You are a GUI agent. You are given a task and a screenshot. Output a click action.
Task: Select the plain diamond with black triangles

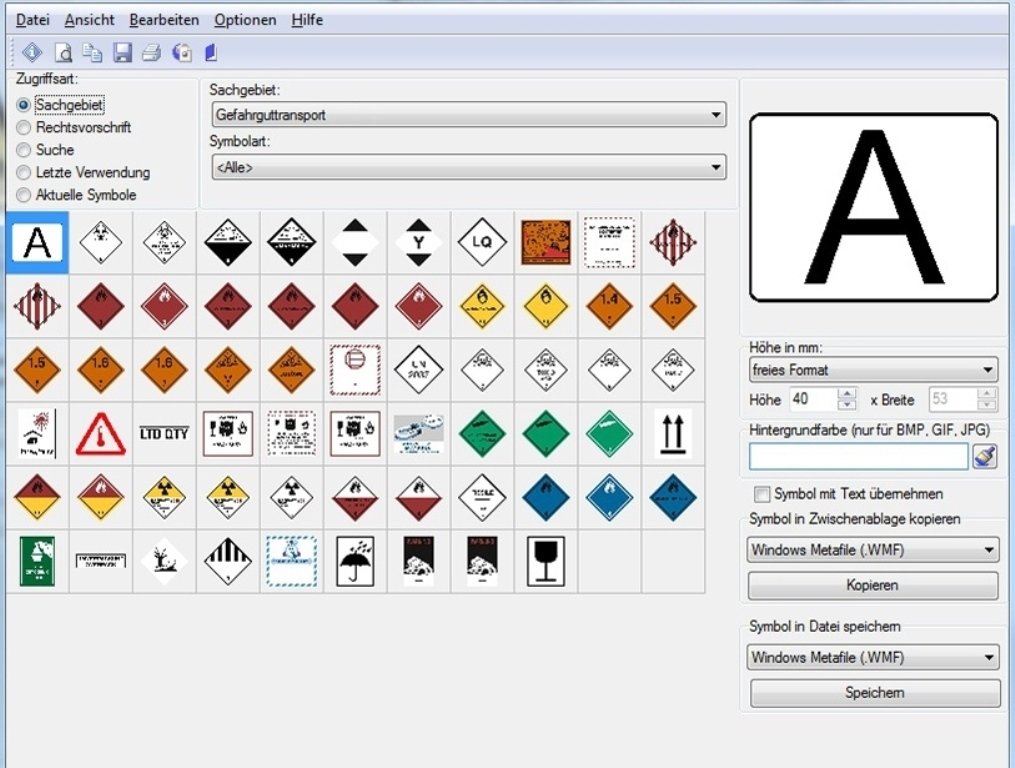coord(355,243)
